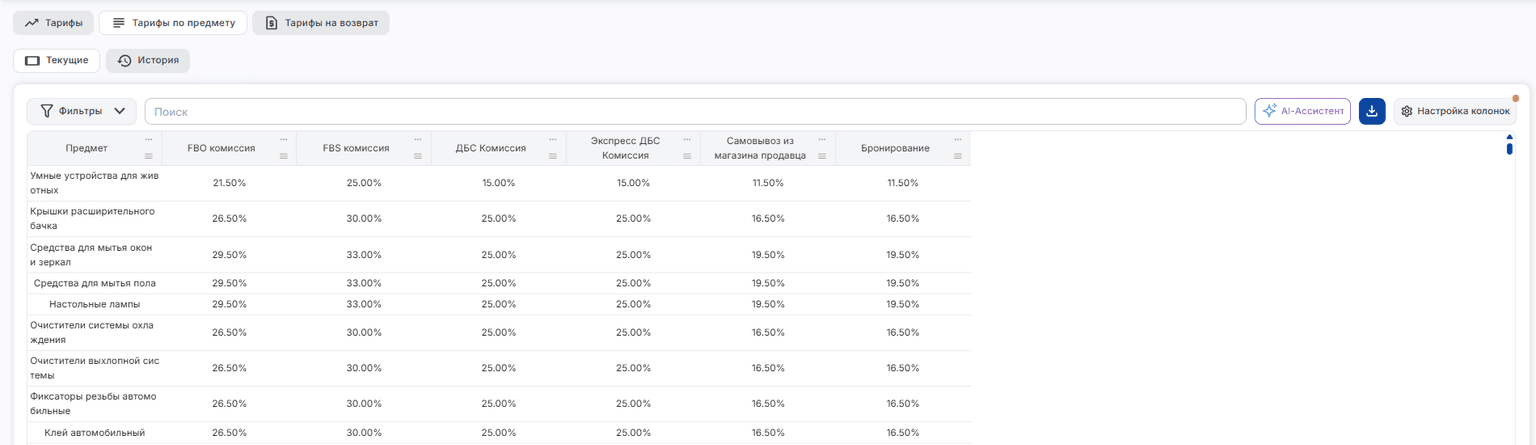The height and width of the screenshot is (445, 1536).
Task: Select the История view toggle
Action: pos(148,60)
